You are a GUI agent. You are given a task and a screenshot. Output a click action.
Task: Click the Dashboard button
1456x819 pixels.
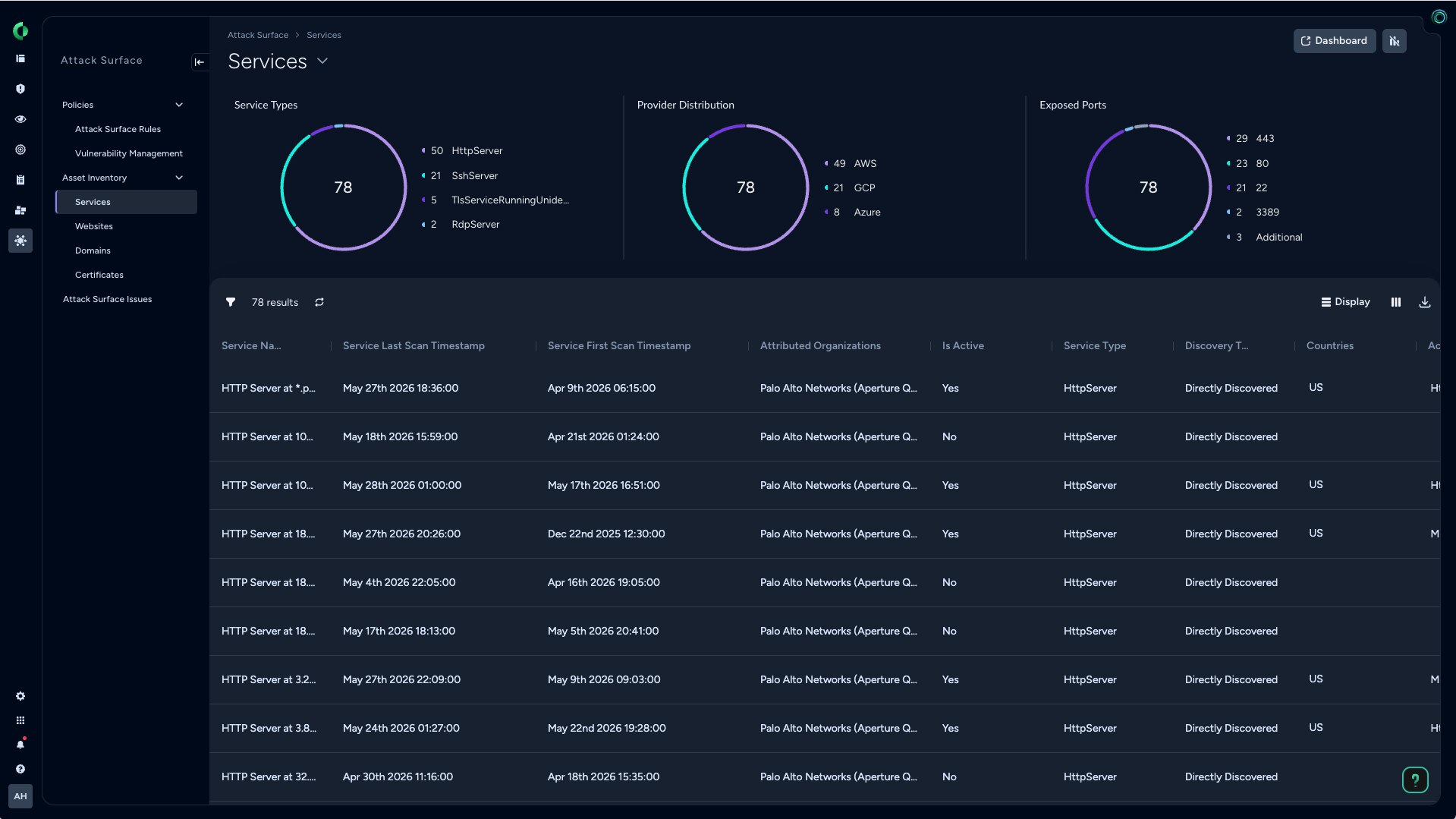(1335, 41)
